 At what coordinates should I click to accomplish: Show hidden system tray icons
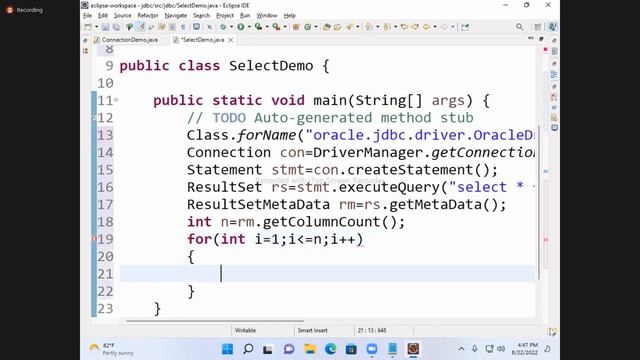coord(461,349)
